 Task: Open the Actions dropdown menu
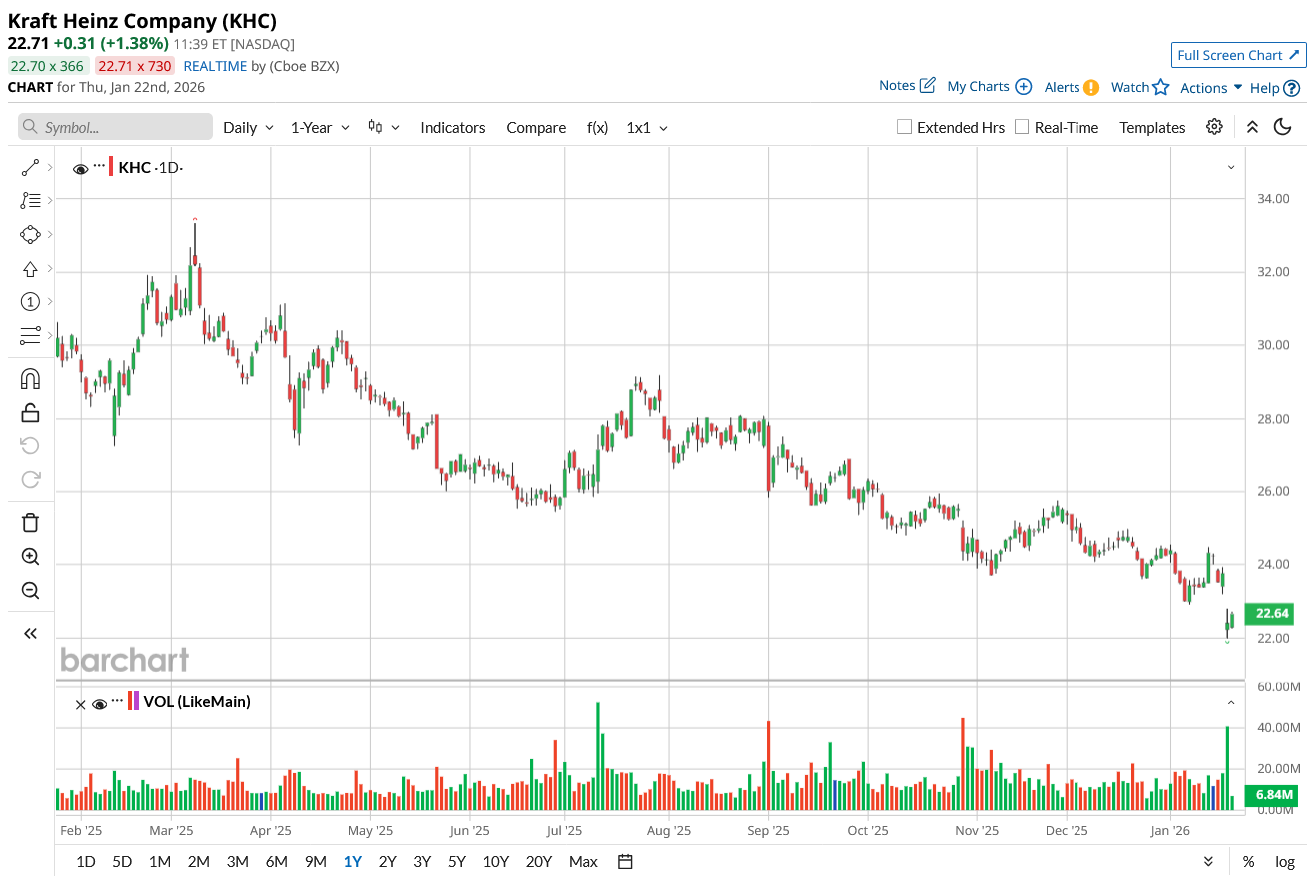click(x=1211, y=88)
